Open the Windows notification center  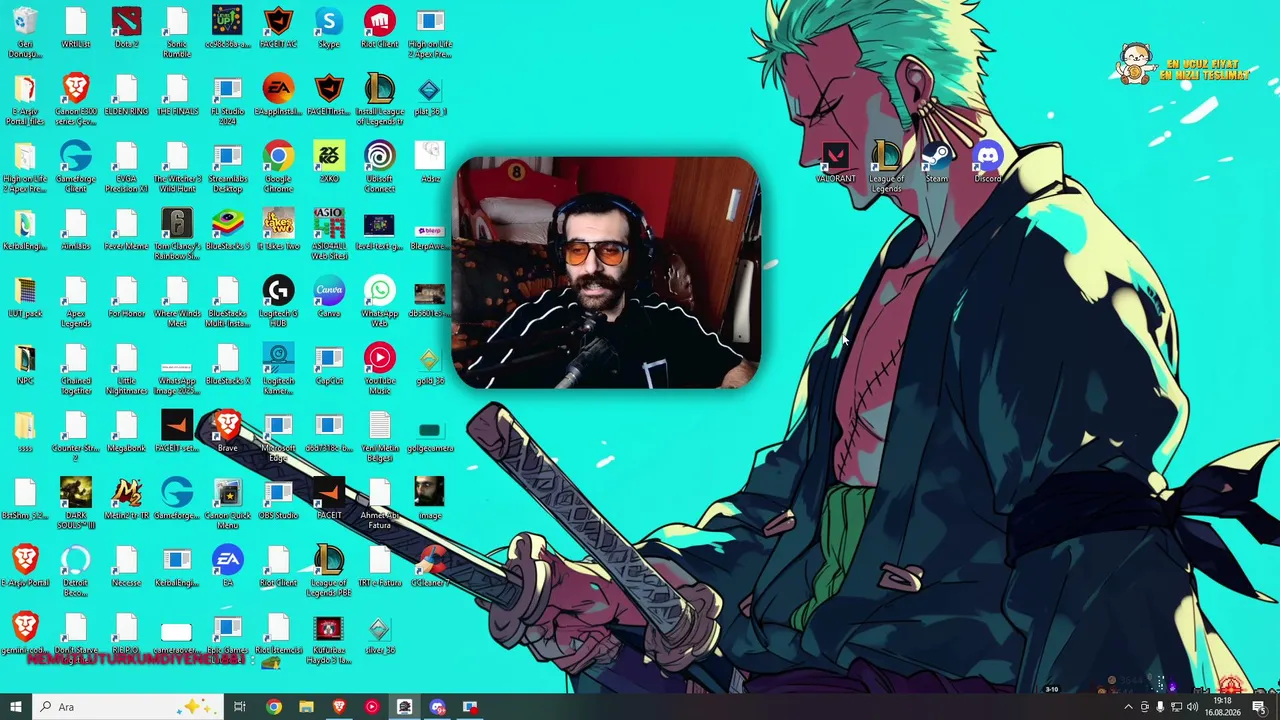[x=1259, y=707]
